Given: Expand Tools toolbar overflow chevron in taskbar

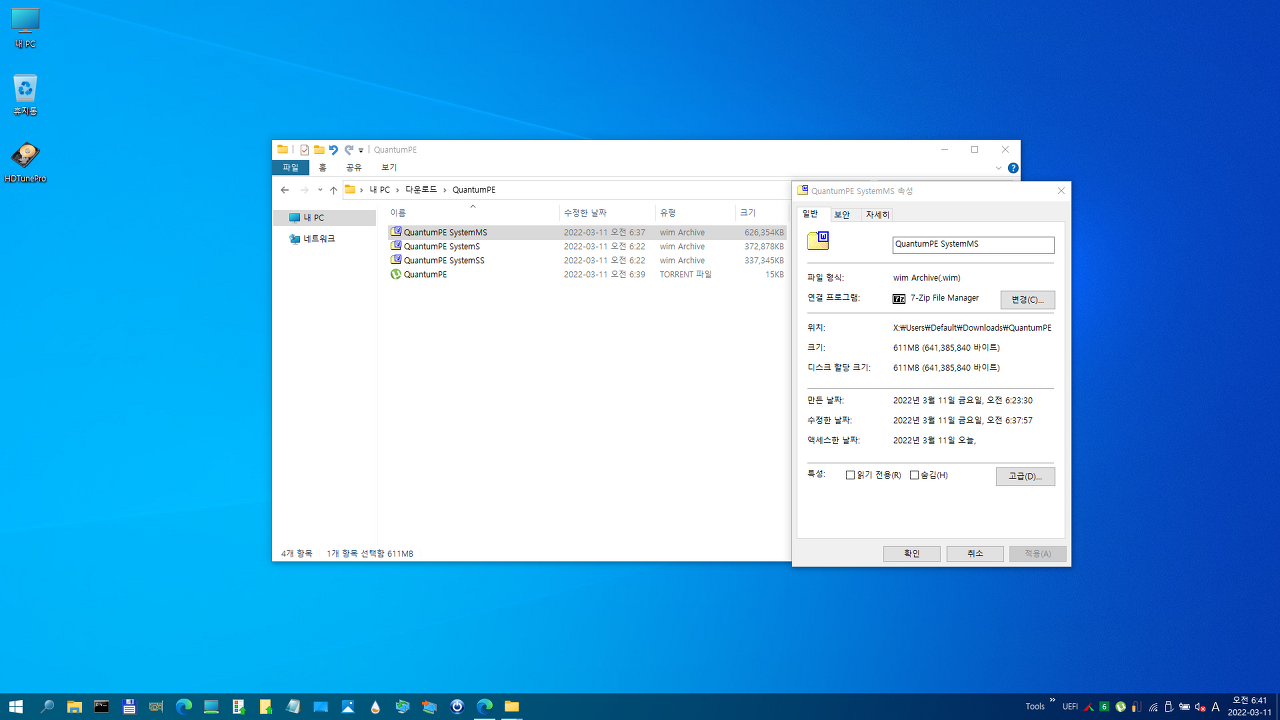Looking at the screenshot, I should [1052, 700].
